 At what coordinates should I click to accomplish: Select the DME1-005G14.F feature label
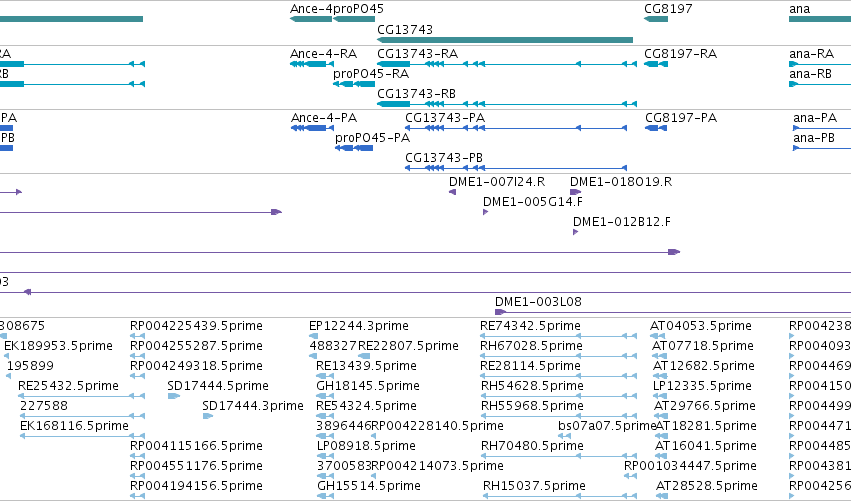pyautogui.click(x=533, y=202)
